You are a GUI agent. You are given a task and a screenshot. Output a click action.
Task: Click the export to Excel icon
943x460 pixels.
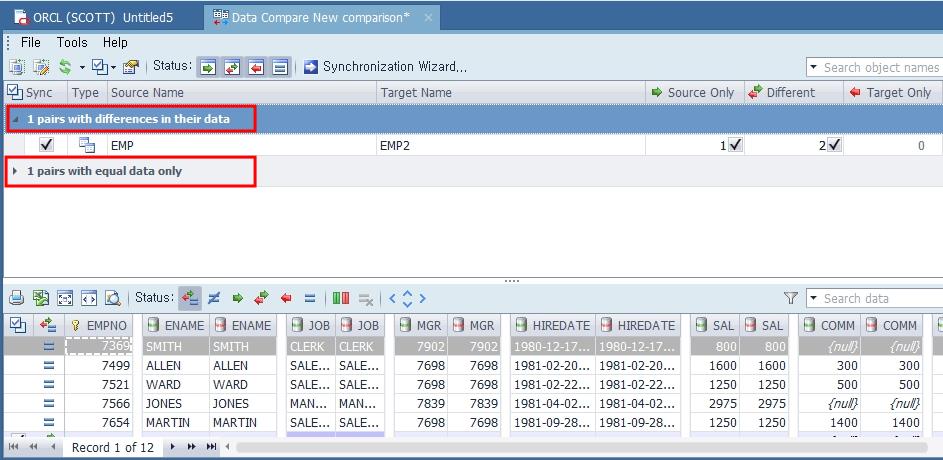[41, 298]
